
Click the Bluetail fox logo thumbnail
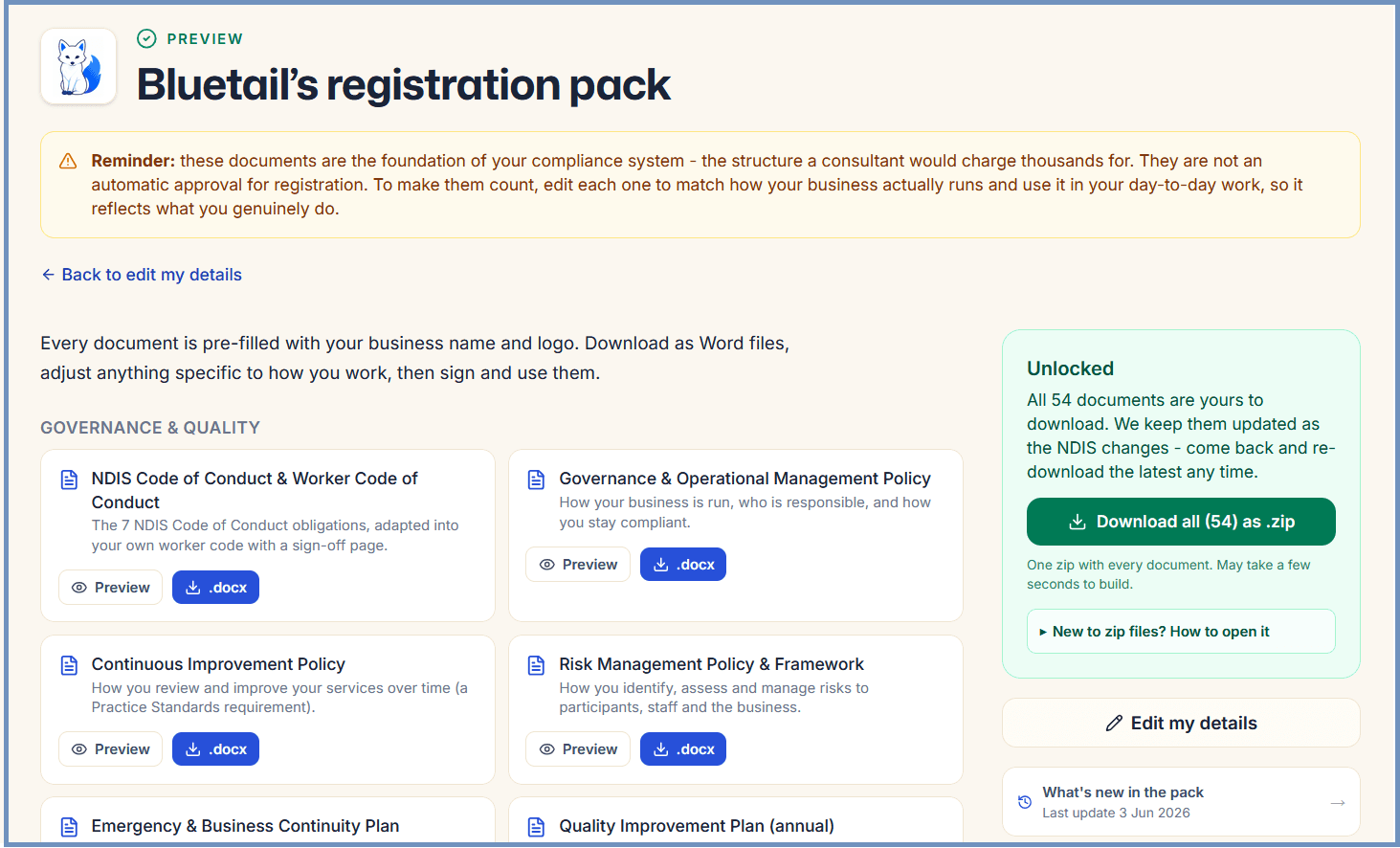78,66
